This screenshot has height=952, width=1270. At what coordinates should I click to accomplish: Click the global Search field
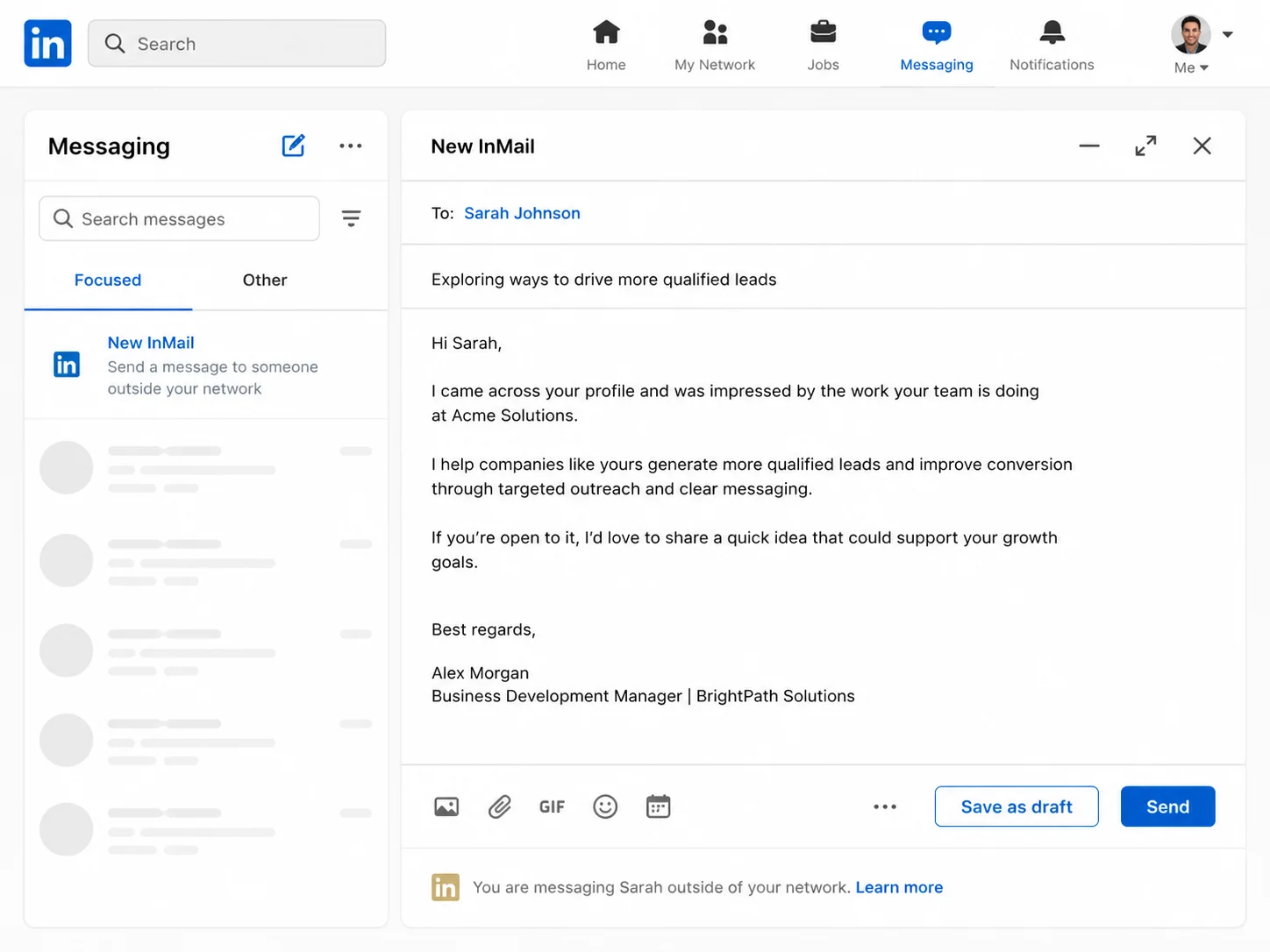[237, 43]
